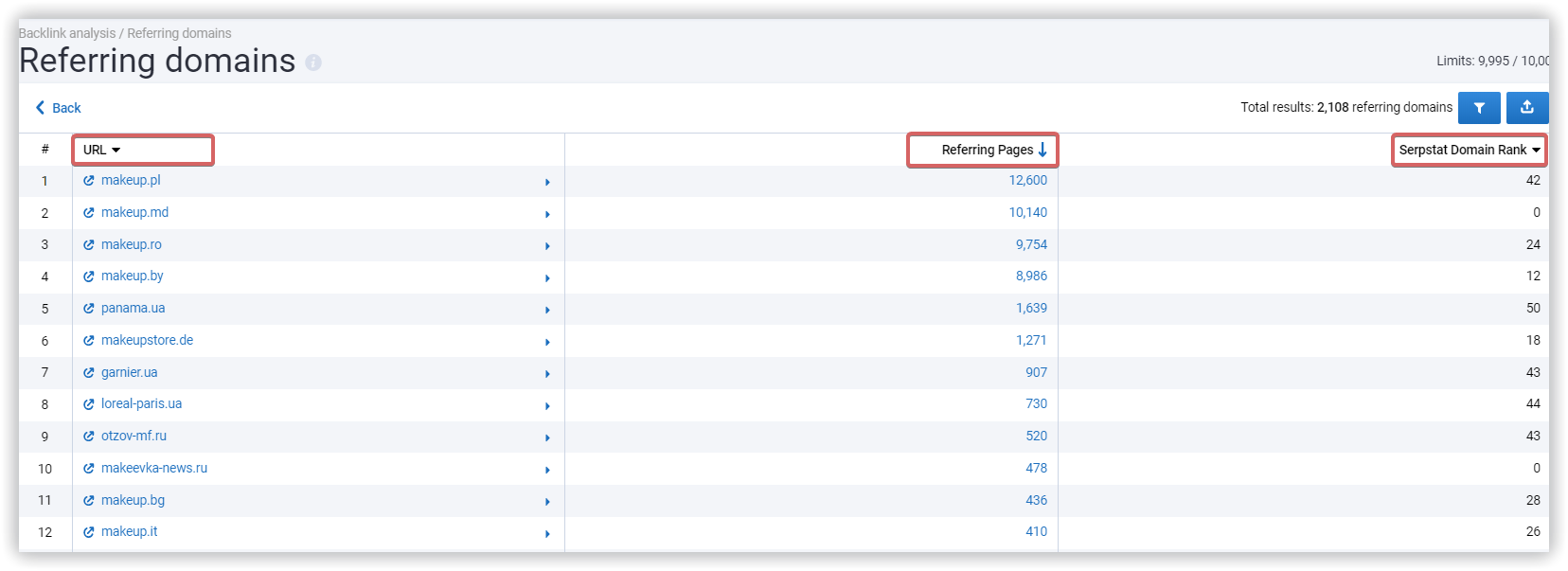This screenshot has width=1568, height=571.
Task: Open the otzov-mf.ru domain link
Action: 134,436
